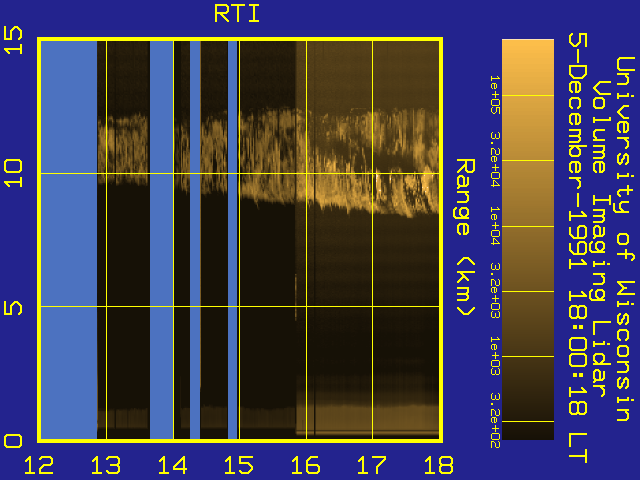Image resolution: width=640 pixels, height=480 pixels.
Task: Click the Volume Imaging Lidar text
Action: (599, 239)
